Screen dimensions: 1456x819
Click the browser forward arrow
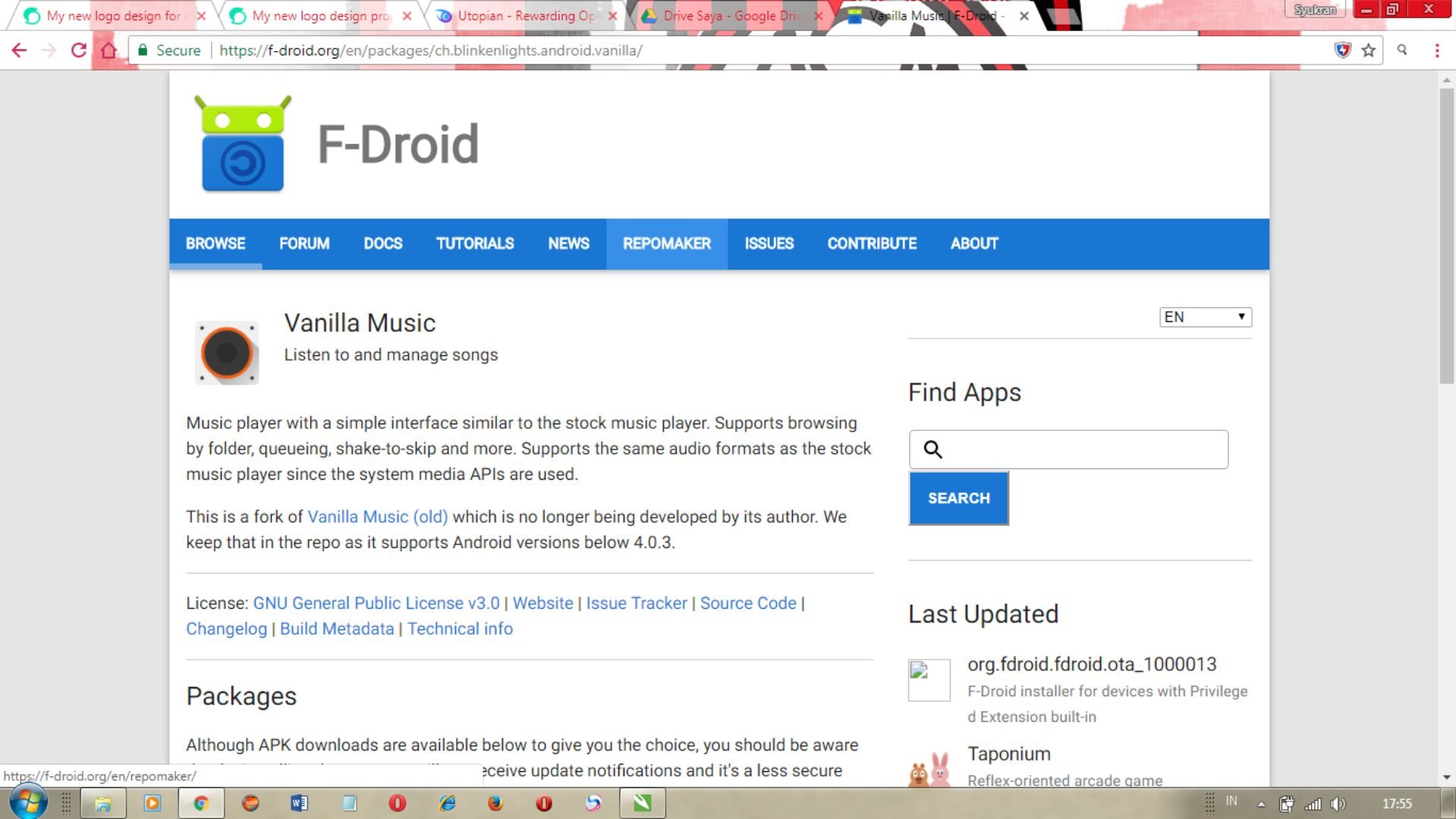click(x=49, y=50)
